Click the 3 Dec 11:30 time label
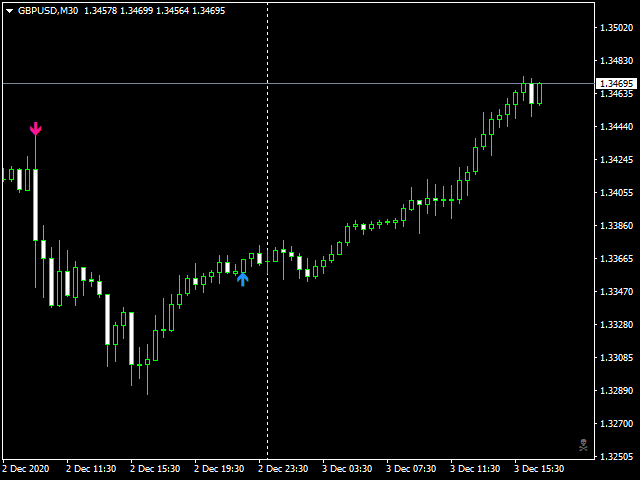The image size is (640, 480). [x=475, y=469]
